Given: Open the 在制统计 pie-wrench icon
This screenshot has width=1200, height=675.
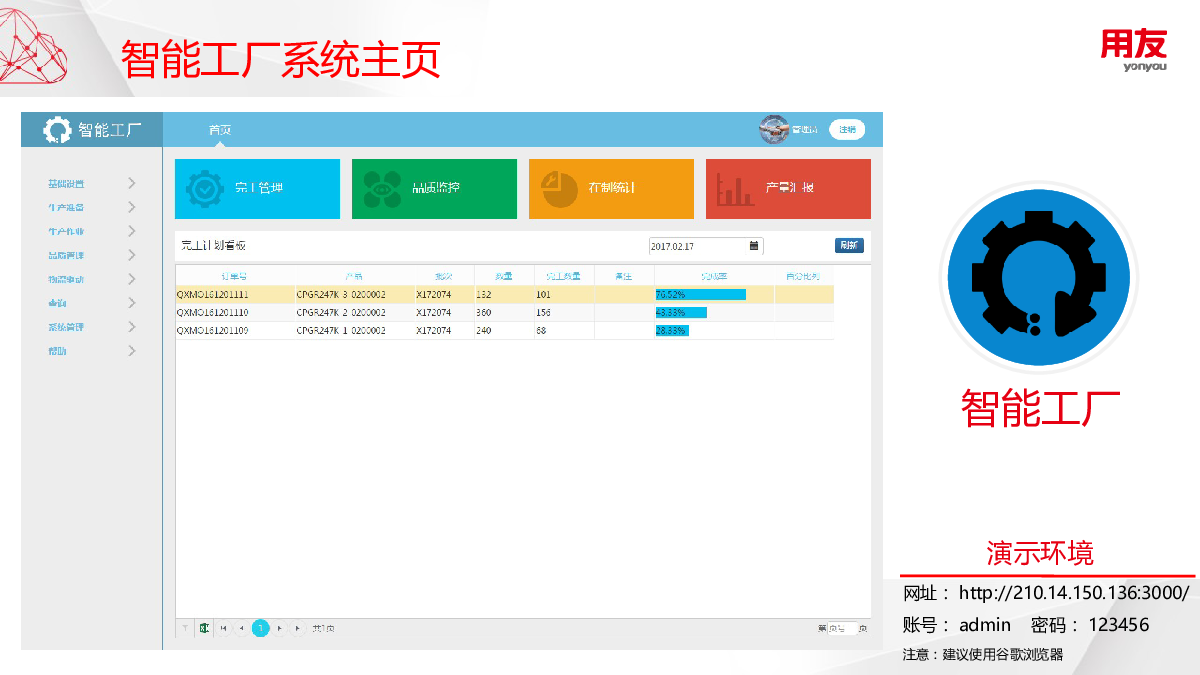Looking at the screenshot, I should (x=559, y=188).
